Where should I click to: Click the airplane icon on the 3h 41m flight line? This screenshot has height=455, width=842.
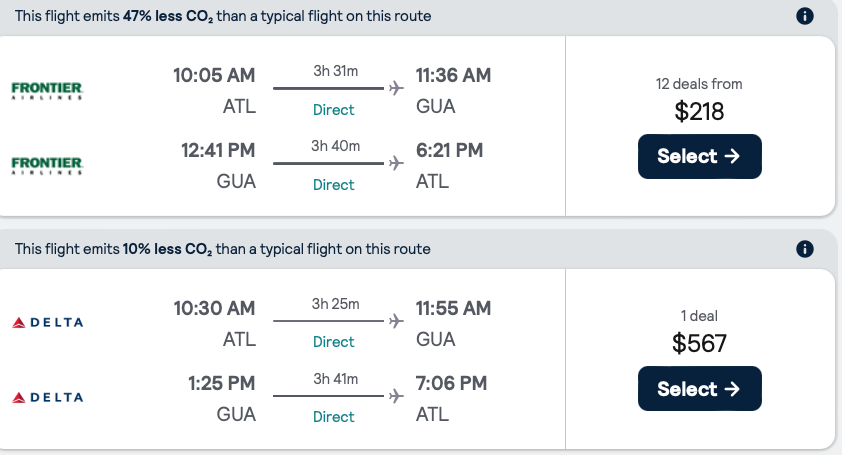click(396, 396)
